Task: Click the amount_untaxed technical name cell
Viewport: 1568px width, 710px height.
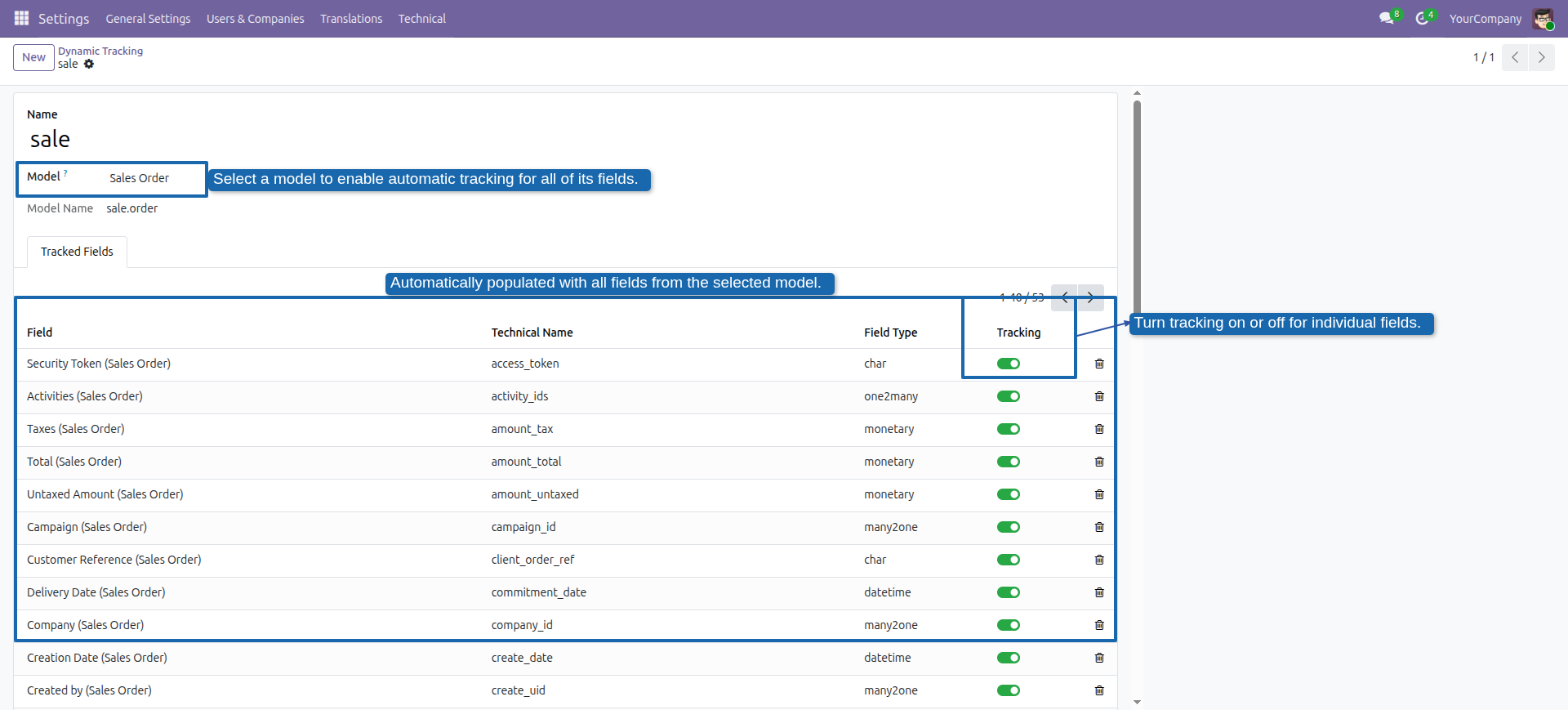Action: pyautogui.click(x=535, y=494)
